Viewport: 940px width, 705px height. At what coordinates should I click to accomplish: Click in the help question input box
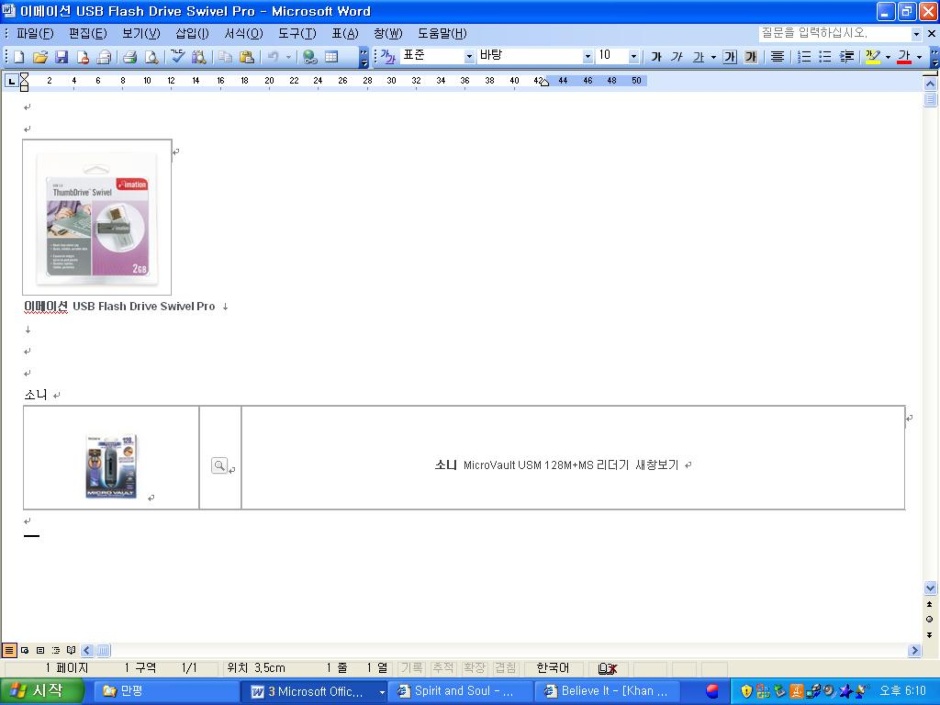point(834,34)
